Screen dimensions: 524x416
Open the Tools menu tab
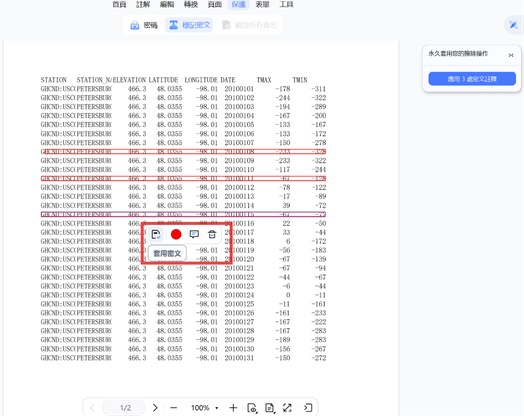pyautogui.click(x=286, y=4)
